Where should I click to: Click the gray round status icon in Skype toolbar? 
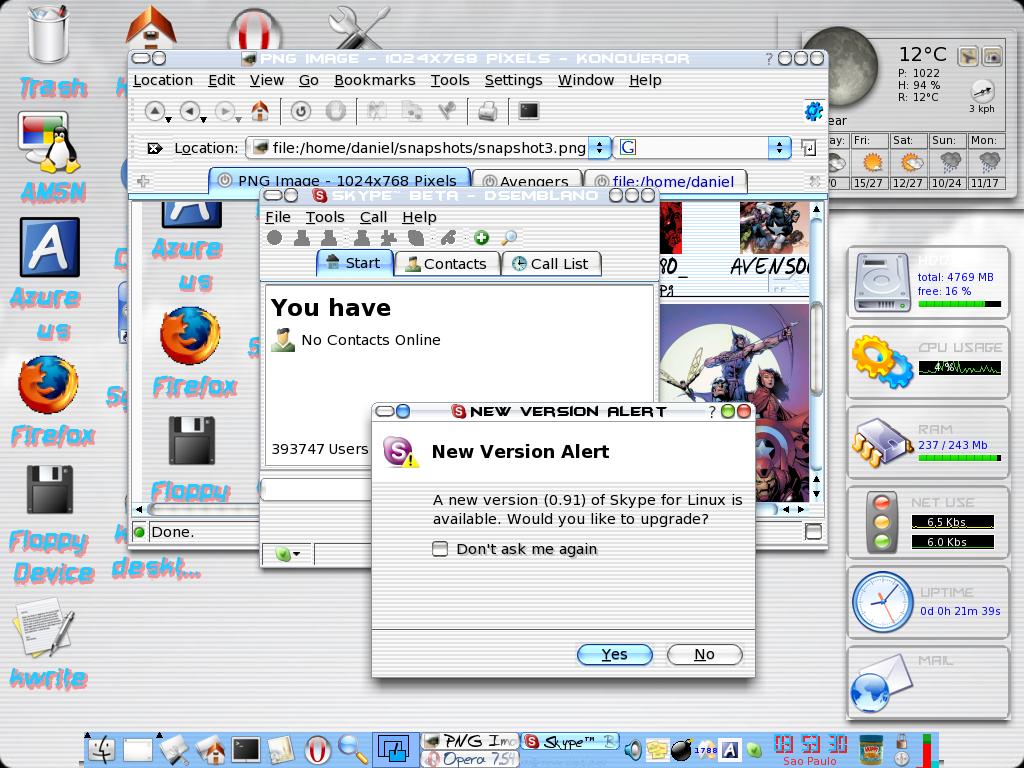[x=274, y=238]
